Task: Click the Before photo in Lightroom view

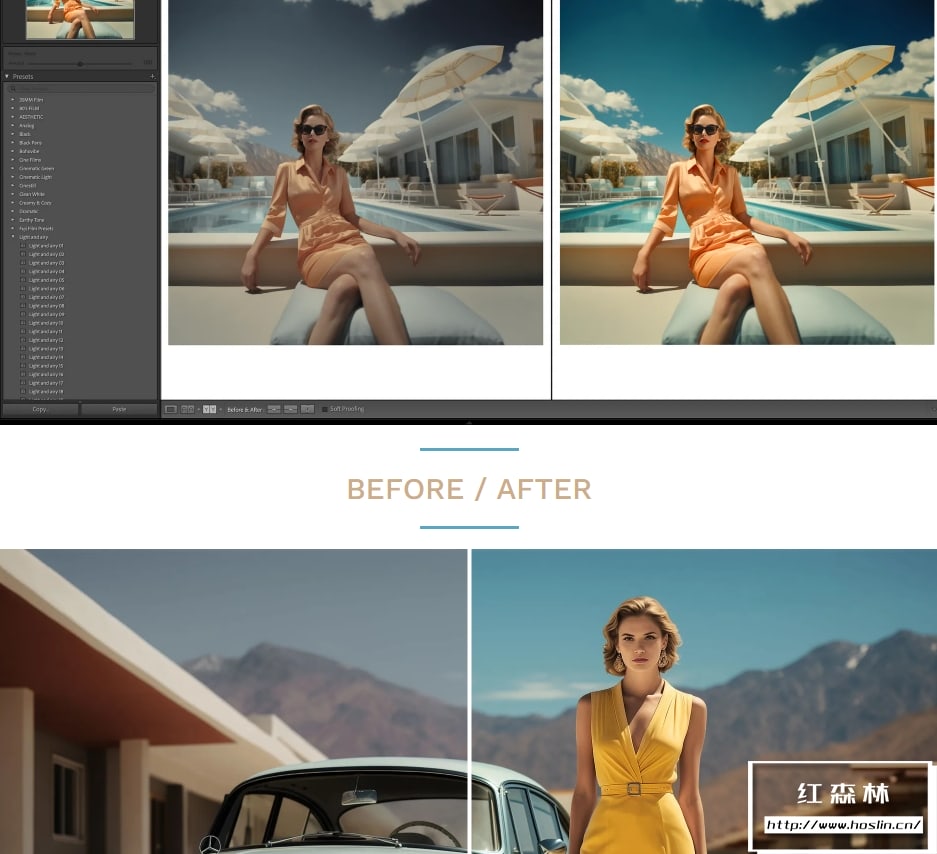Action: coord(356,172)
